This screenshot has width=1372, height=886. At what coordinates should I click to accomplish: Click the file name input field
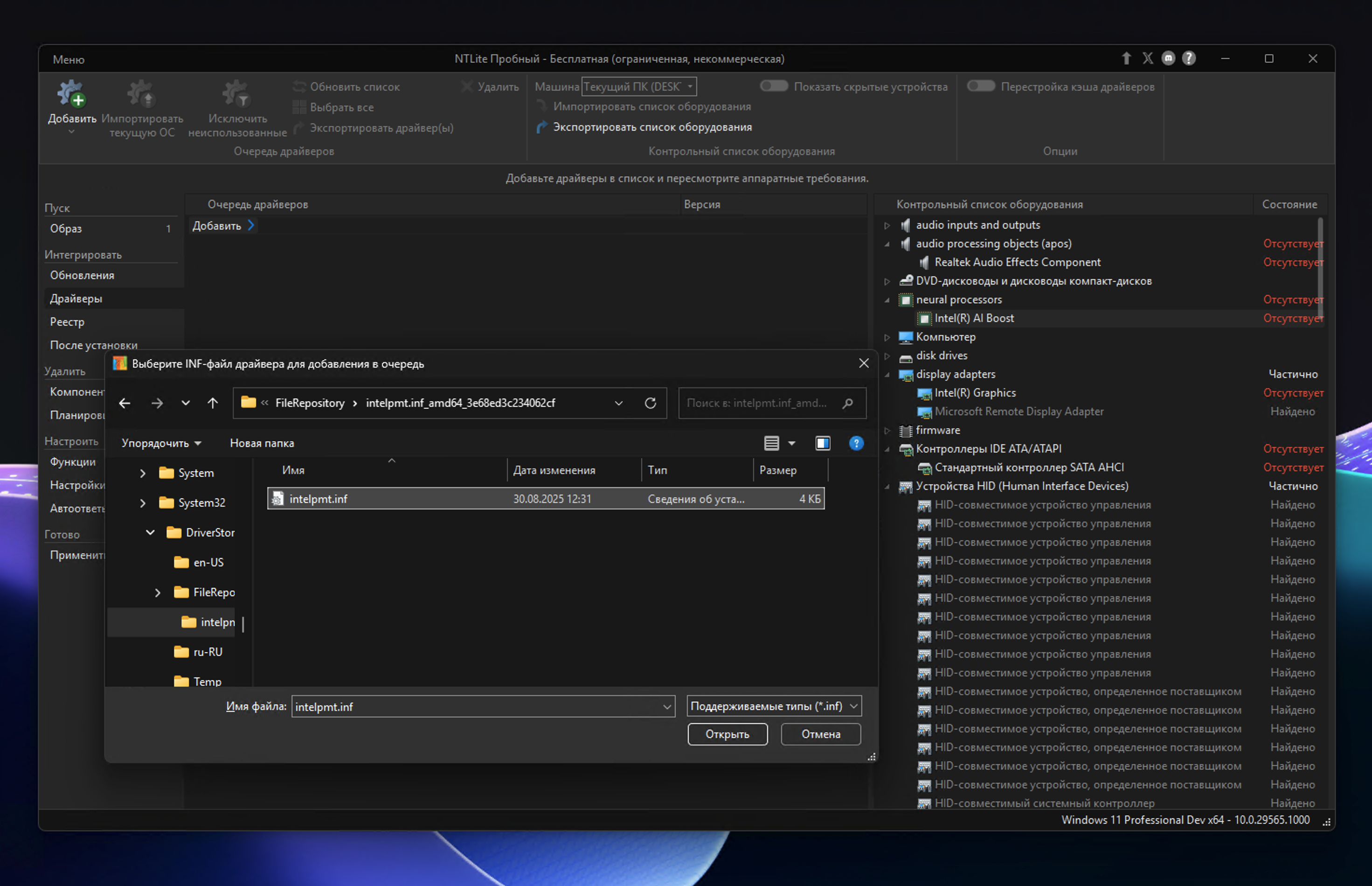click(477, 706)
